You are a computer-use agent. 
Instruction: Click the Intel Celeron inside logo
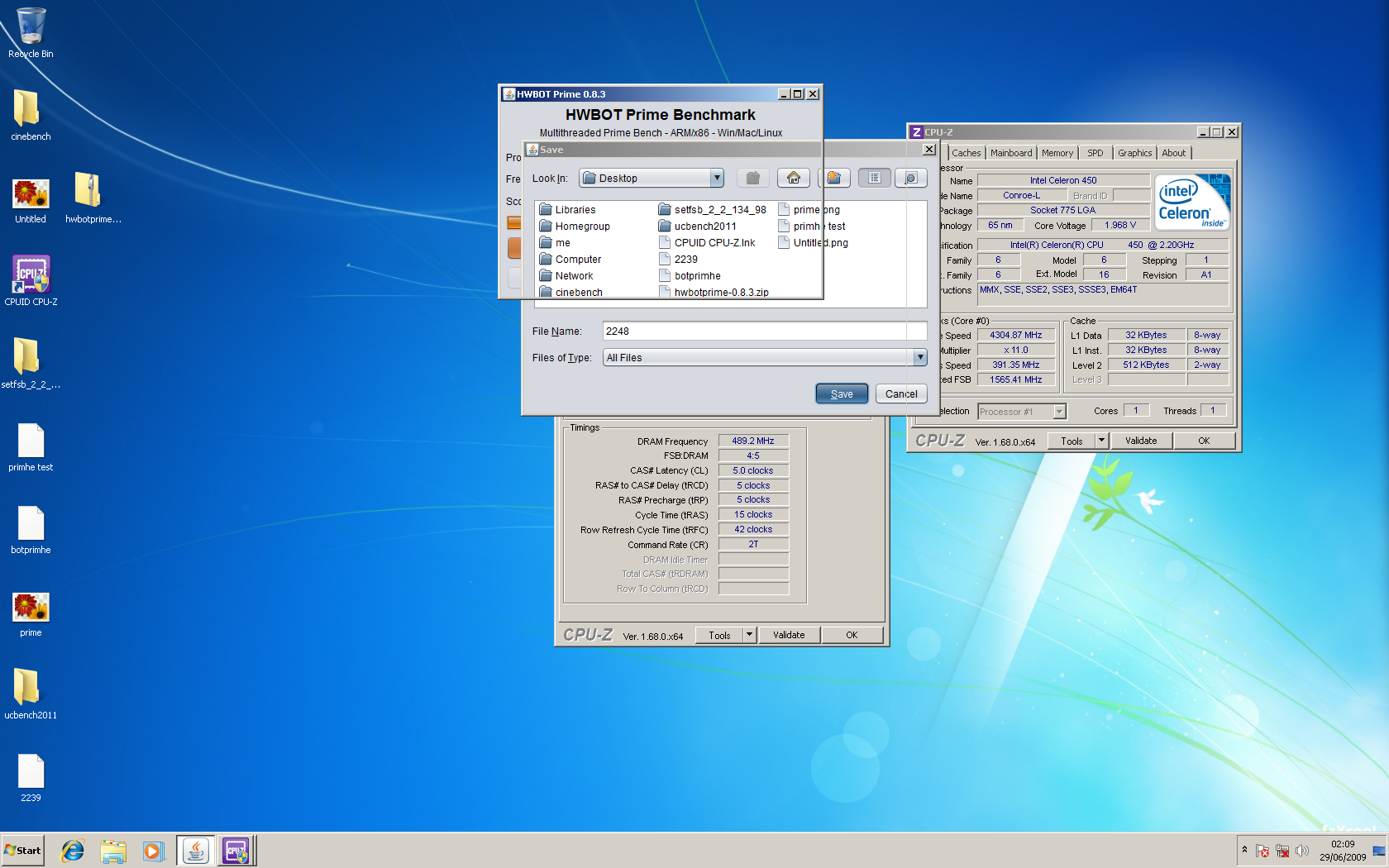1192,202
